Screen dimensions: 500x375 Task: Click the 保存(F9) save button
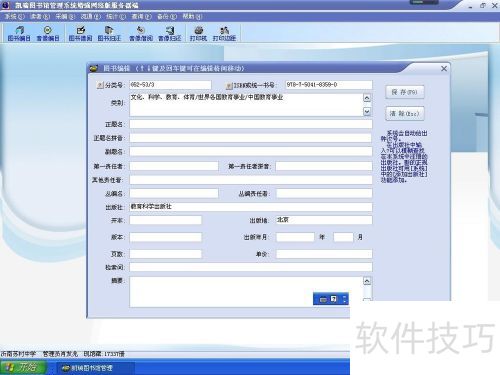[x=405, y=92]
